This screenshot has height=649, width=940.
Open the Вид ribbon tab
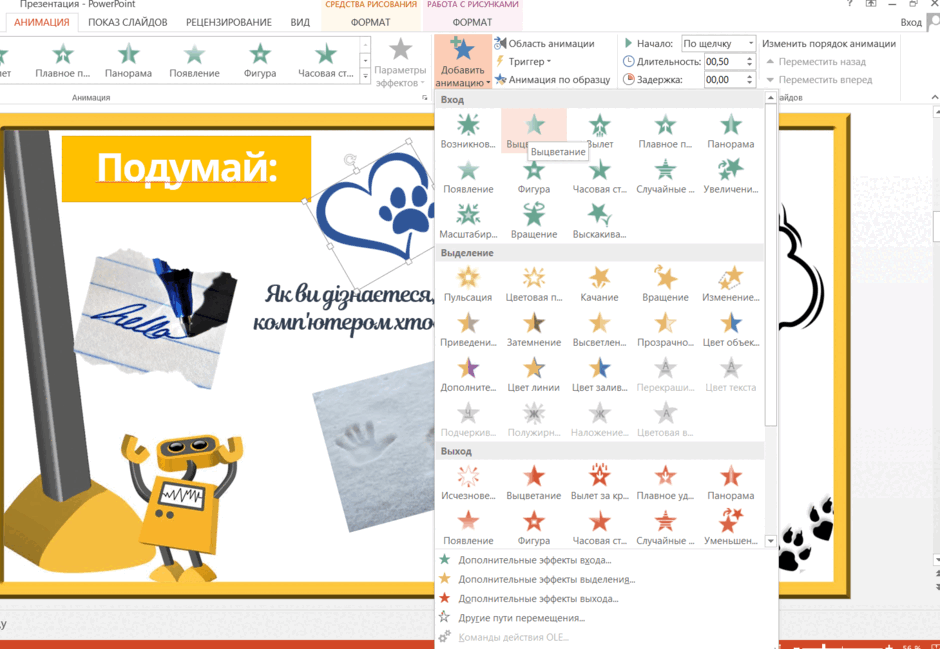coord(300,22)
